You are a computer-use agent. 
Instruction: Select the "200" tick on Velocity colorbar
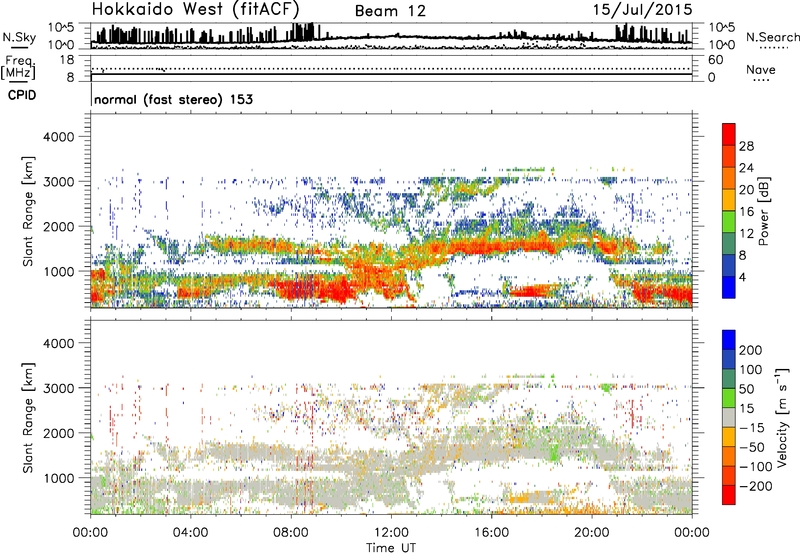pyautogui.click(x=751, y=350)
